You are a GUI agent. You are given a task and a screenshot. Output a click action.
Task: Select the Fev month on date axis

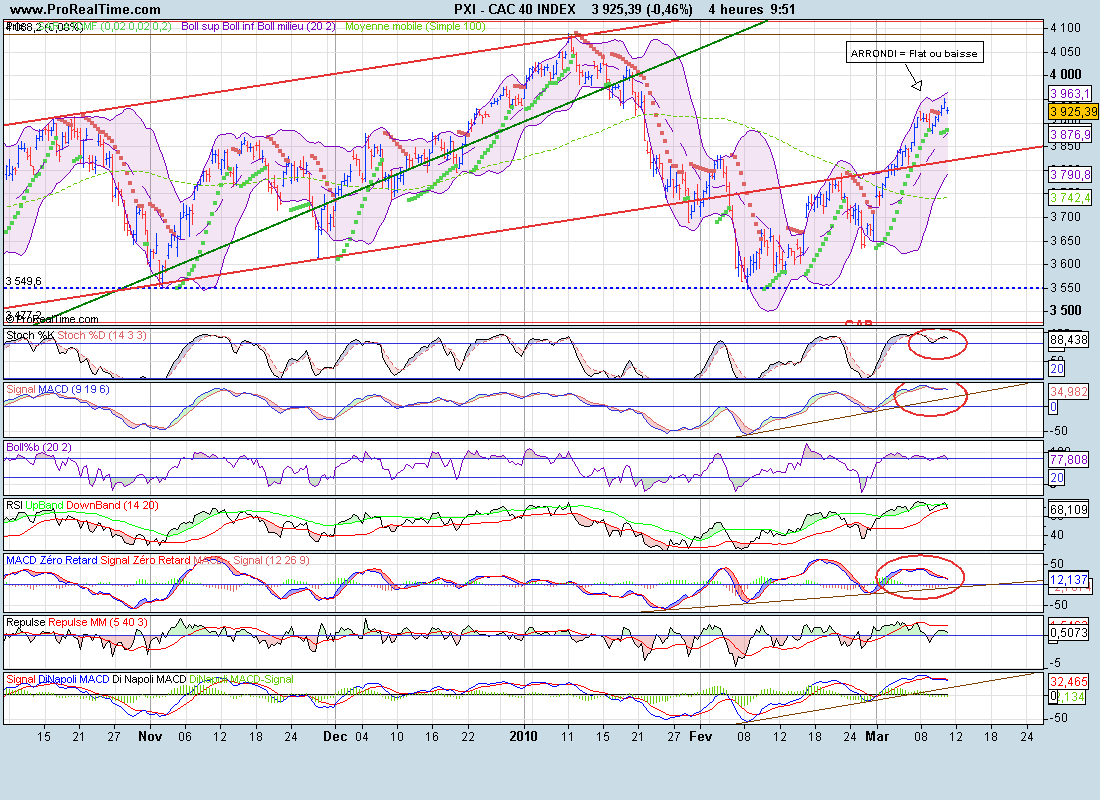pyautogui.click(x=700, y=736)
